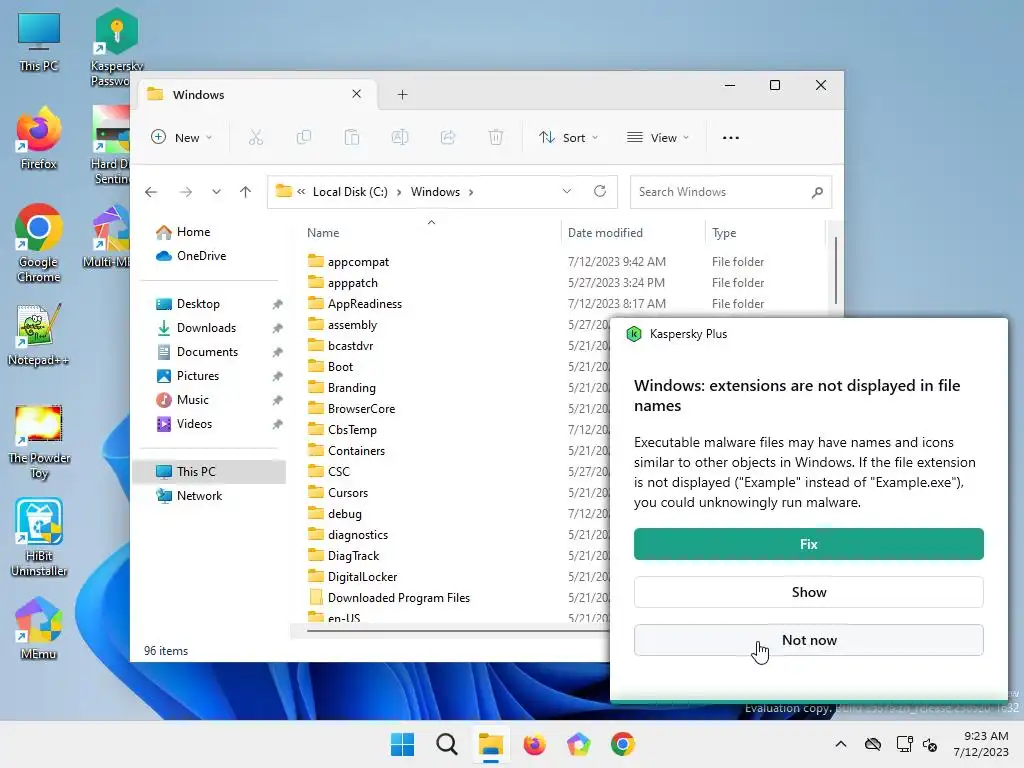Select Network in navigation pane
The width and height of the screenshot is (1024, 768).
tap(209, 496)
